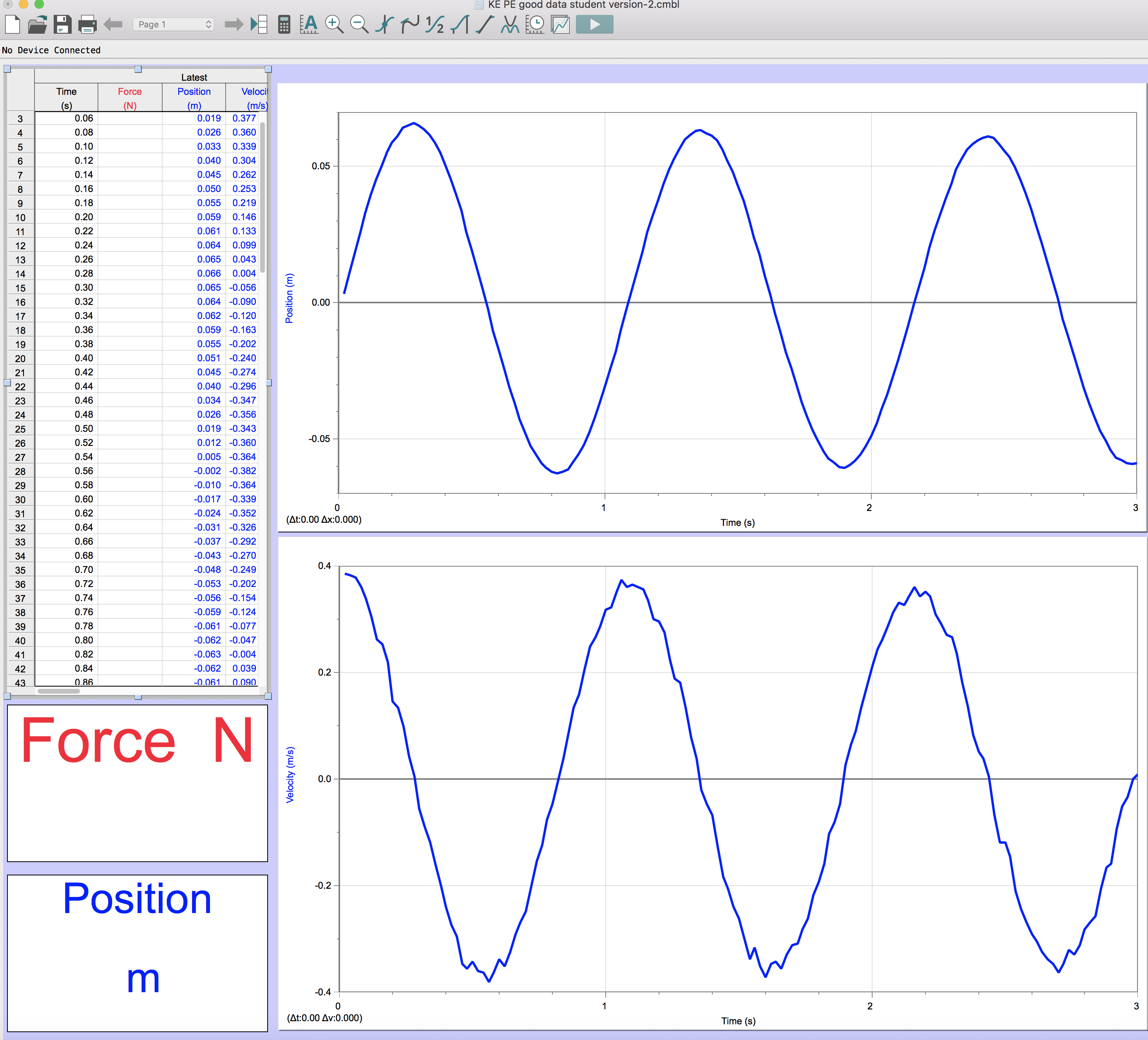Click the Velocity (m/s) column header
Image resolution: width=1148 pixels, height=1040 pixels.
coord(246,98)
